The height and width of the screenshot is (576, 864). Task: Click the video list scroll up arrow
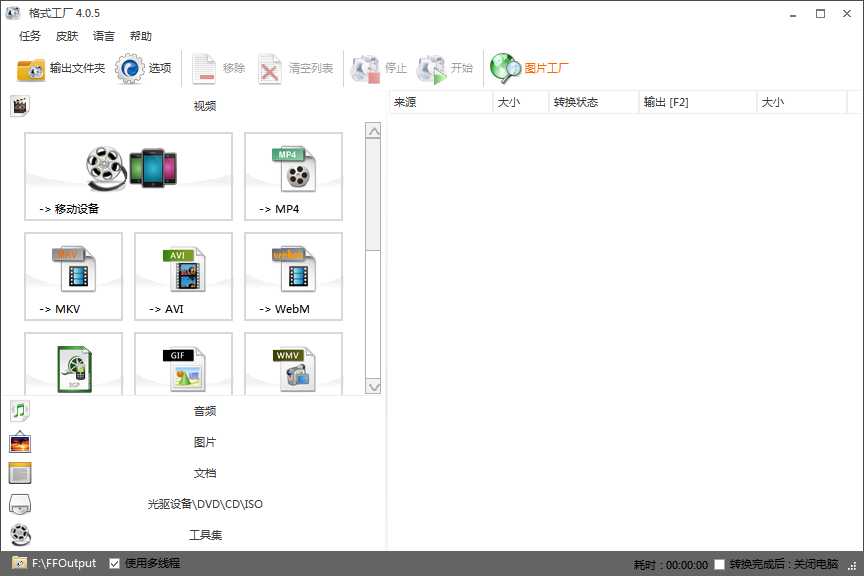tap(373, 131)
